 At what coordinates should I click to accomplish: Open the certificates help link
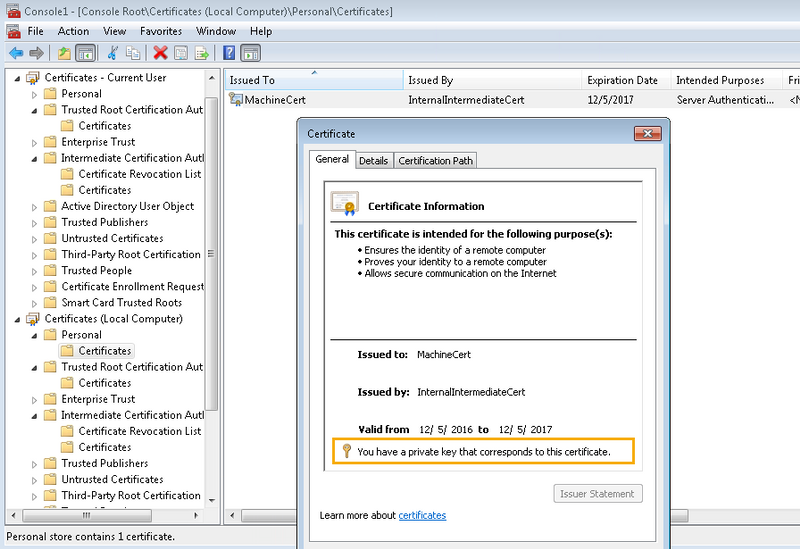pos(422,515)
